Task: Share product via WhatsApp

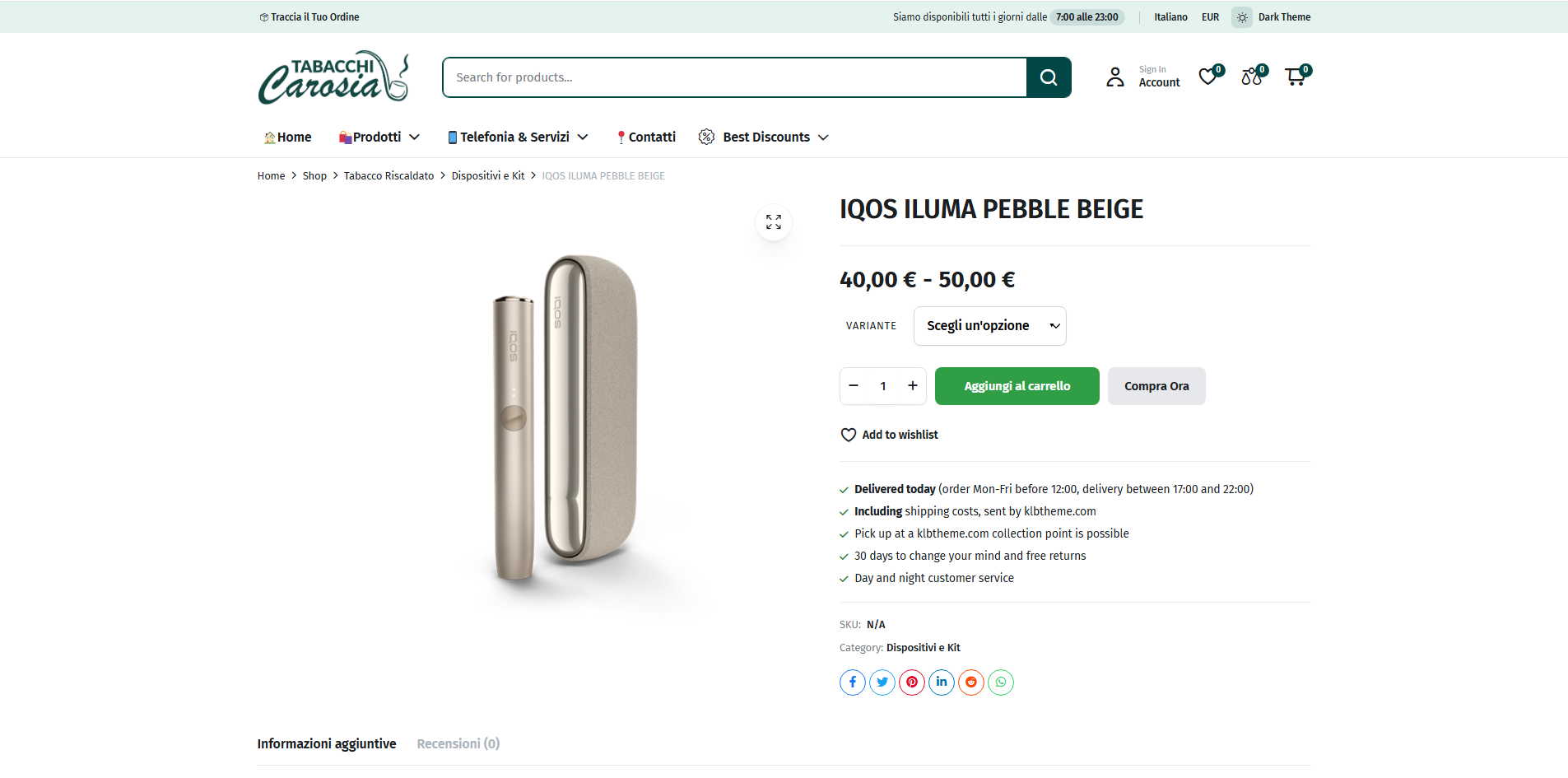Action: coord(1001,682)
